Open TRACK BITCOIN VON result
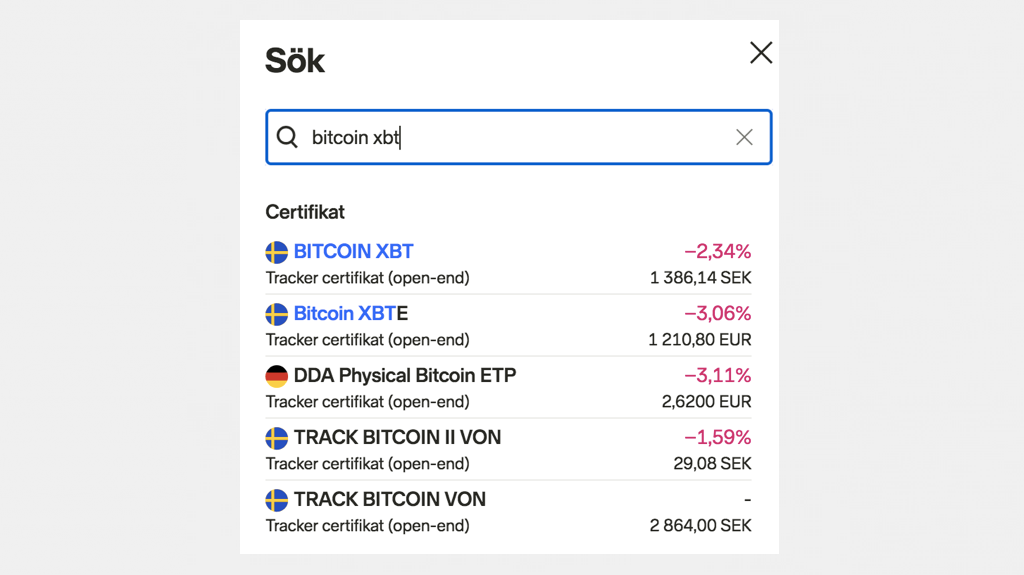Image resolution: width=1024 pixels, height=575 pixels. pyautogui.click(x=389, y=499)
